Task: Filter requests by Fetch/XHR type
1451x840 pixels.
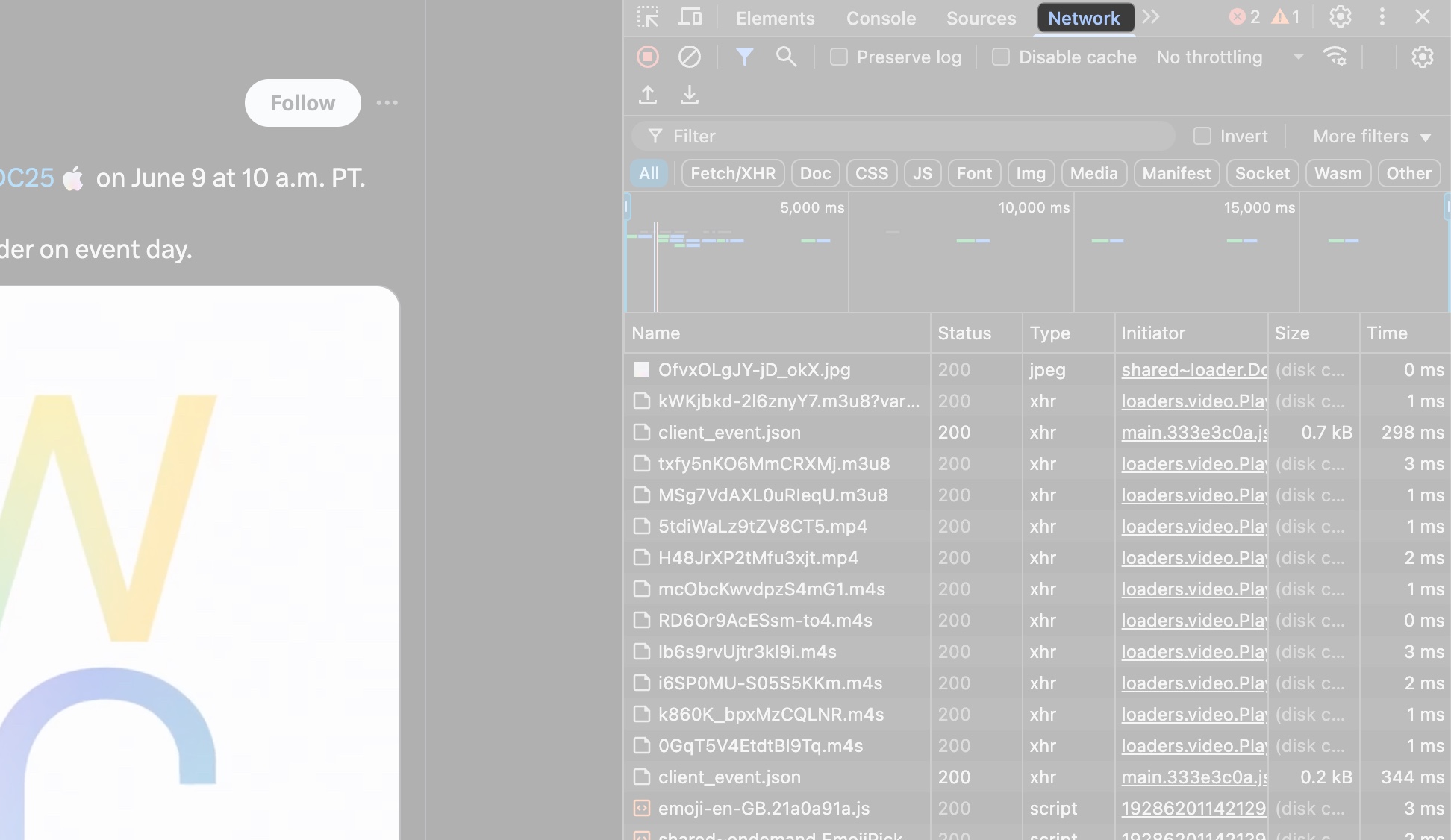Action: pos(732,173)
